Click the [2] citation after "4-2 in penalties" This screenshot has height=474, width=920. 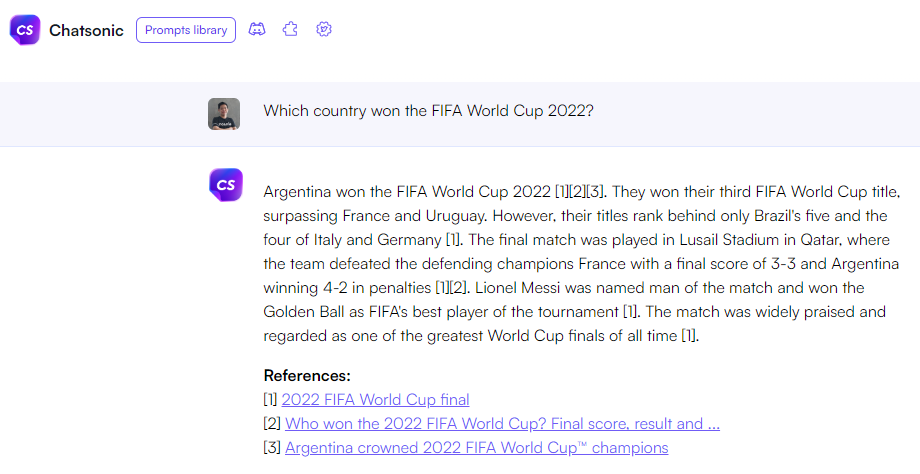[459, 288]
